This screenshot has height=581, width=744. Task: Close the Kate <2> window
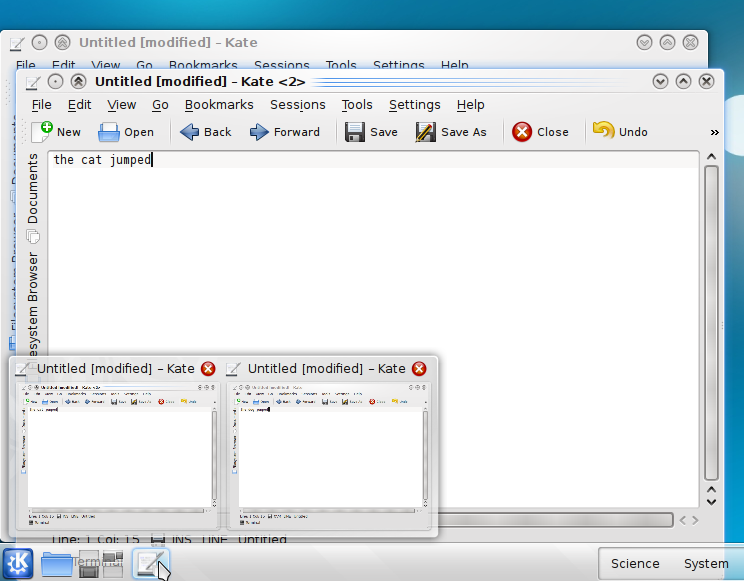coord(707,82)
